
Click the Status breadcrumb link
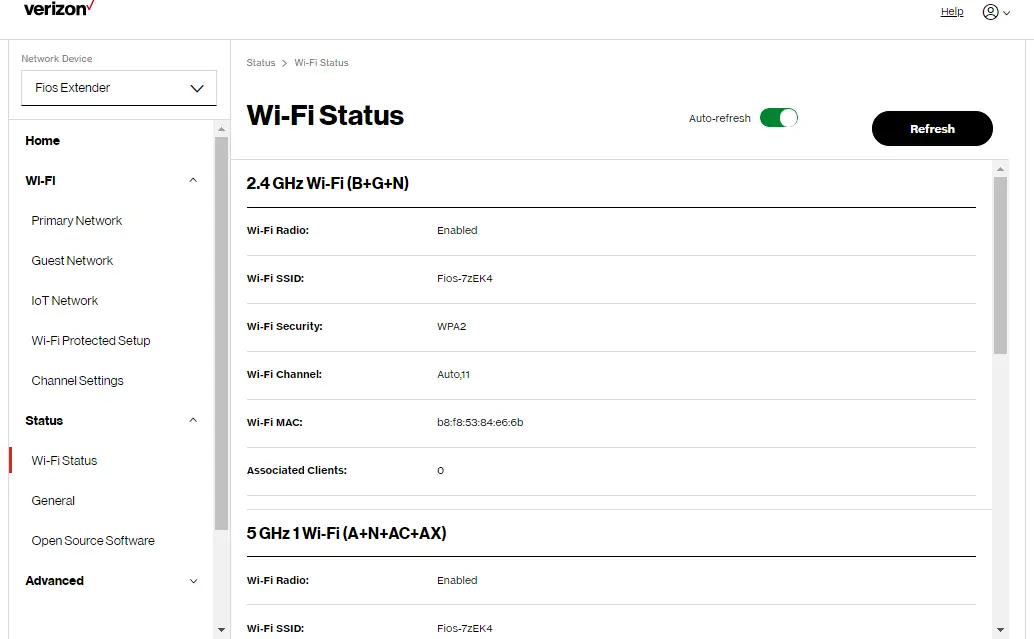[x=260, y=62]
